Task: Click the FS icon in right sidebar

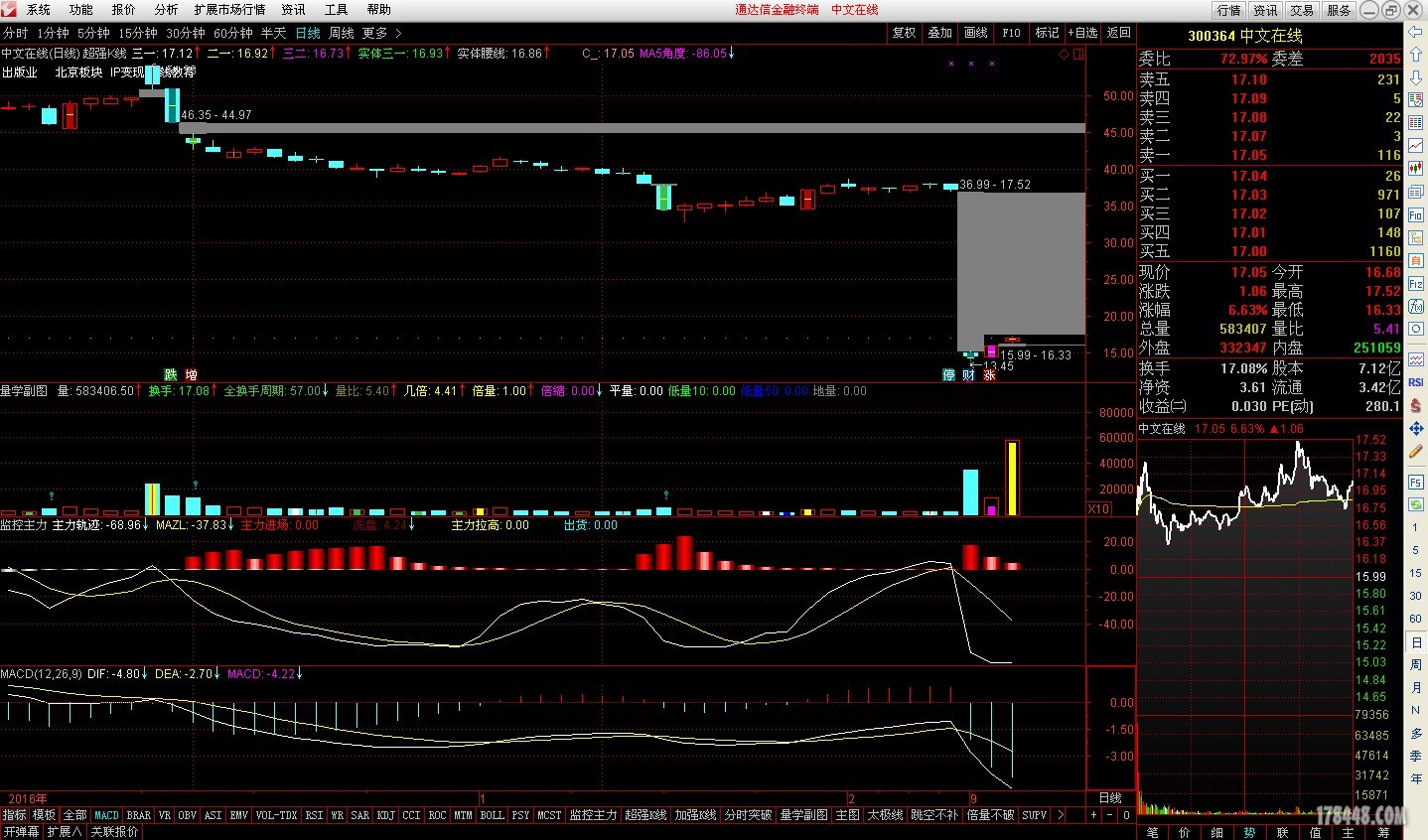Action: pos(1416,482)
